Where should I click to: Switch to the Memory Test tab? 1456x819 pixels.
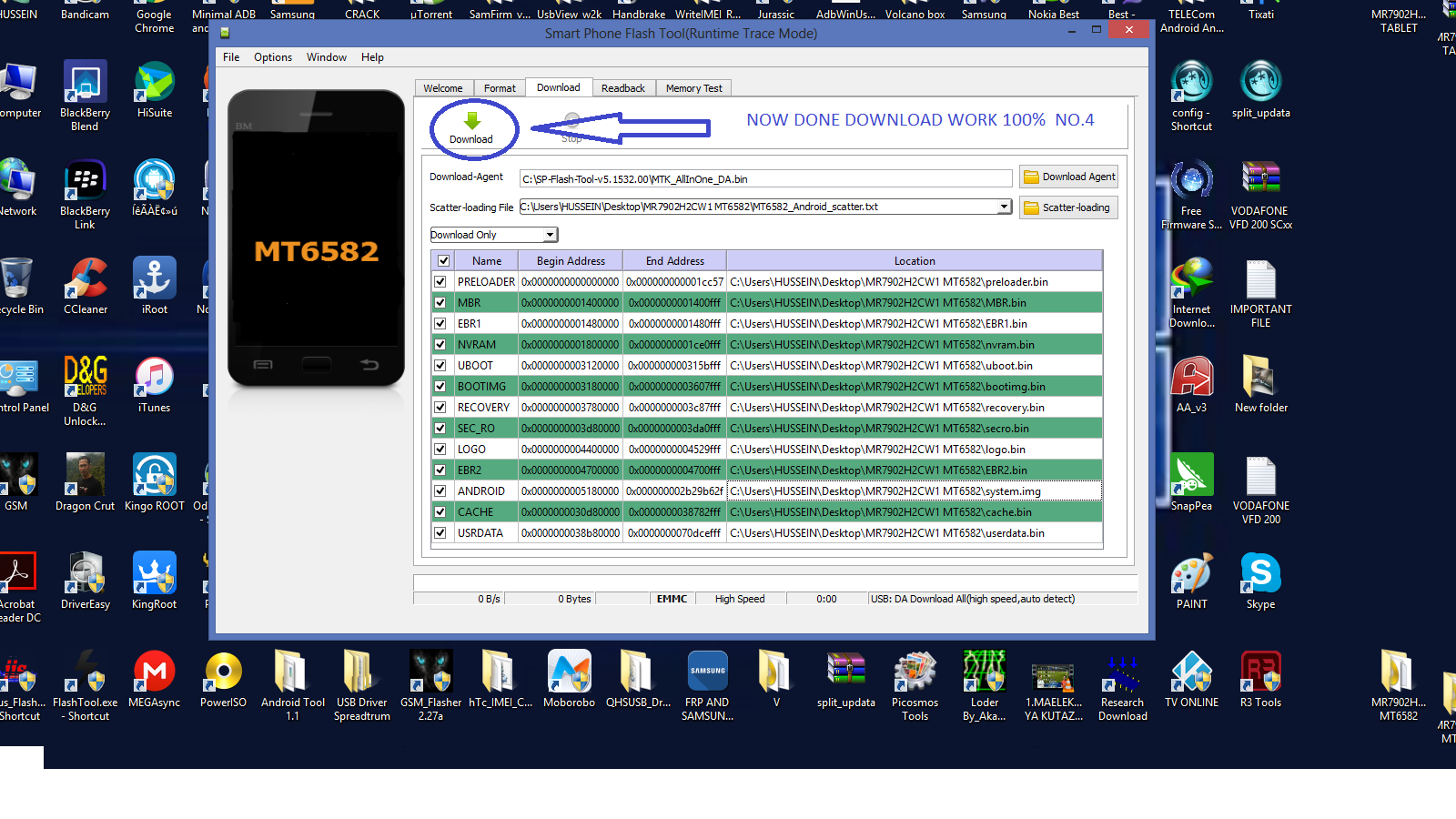coord(693,88)
